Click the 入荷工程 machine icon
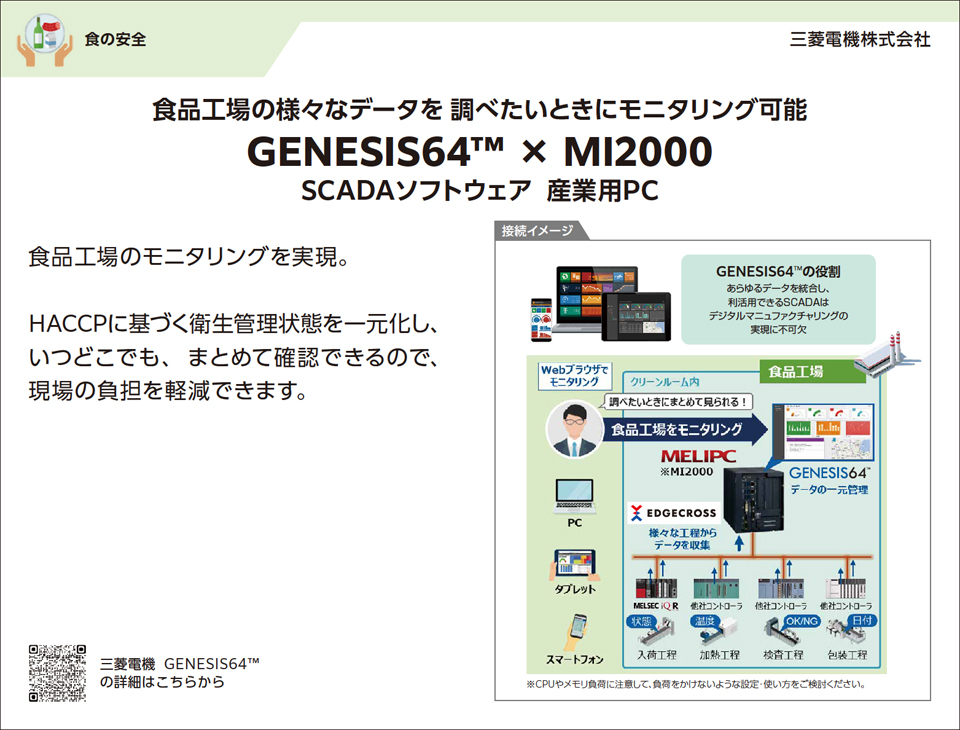This screenshot has width=960, height=730. (658, 632)
